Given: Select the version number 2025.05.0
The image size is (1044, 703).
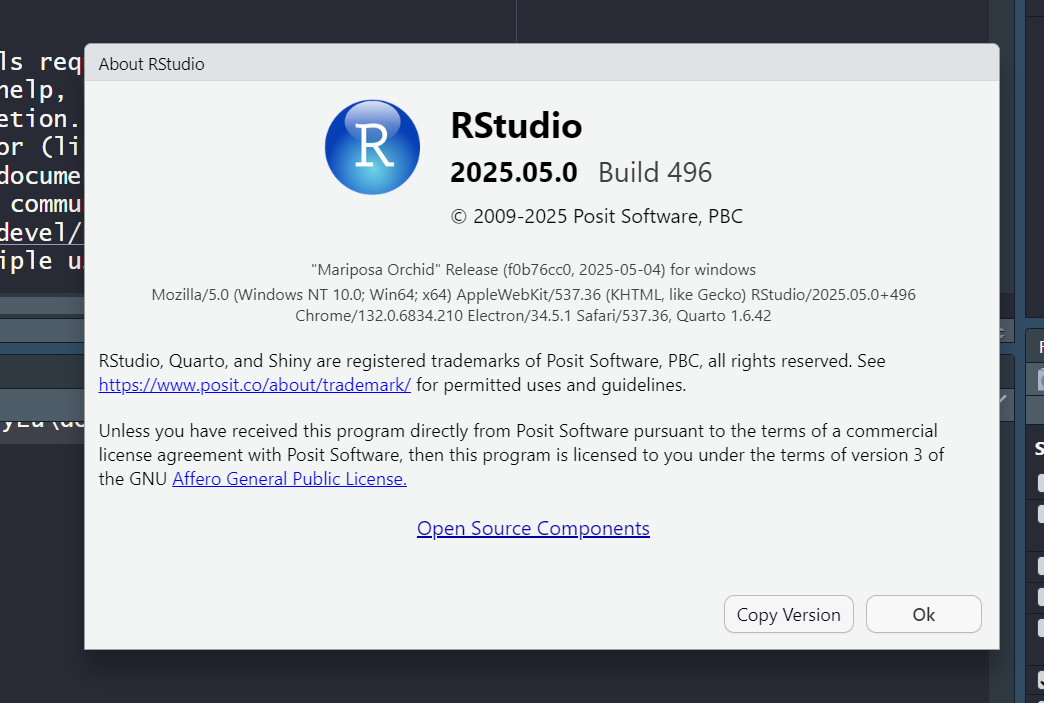Looking at the screenshot, I should (x=513, y=172).
